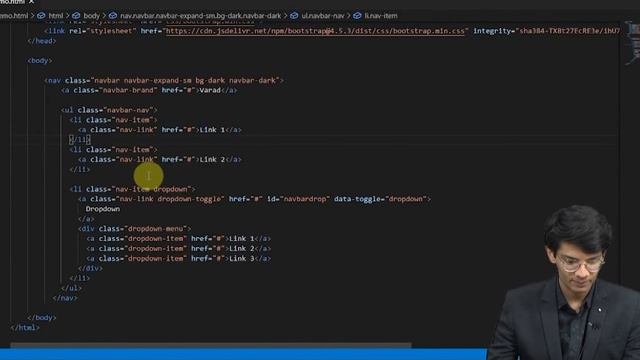Click the closing </nav> tag
Viewport: 640px width, 360px height.
65,298
